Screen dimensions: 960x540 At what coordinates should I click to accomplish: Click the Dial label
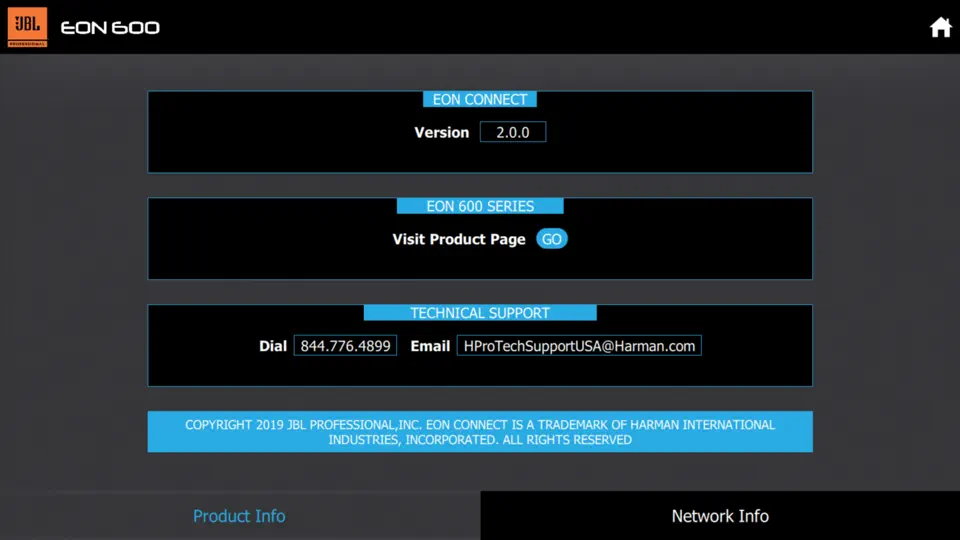[x=273, y=347]
